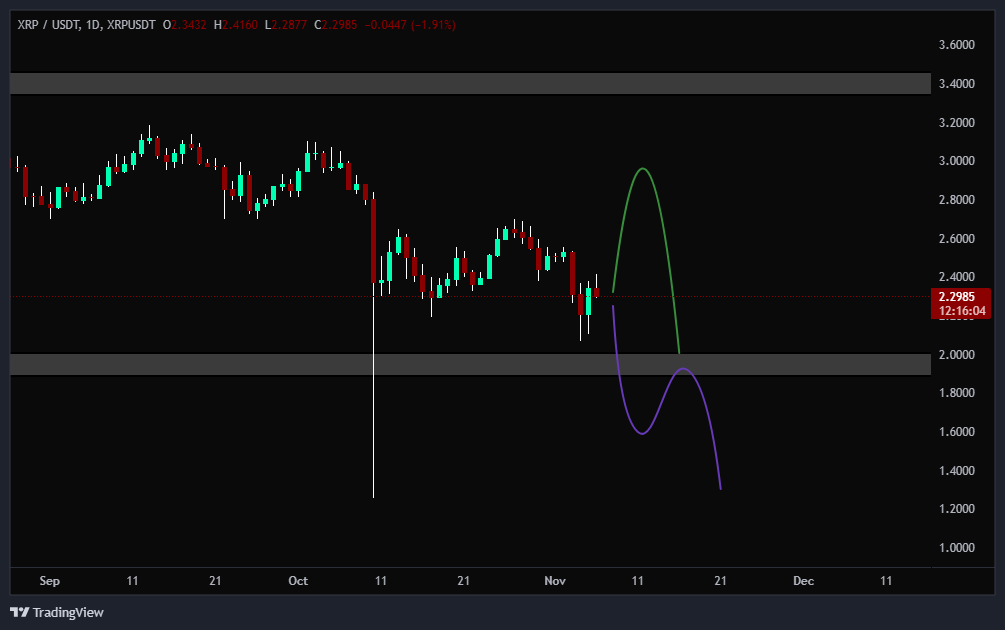Click the 3.6000 price scale label
Screen dimensions: 1005x630
pos(957,45)
